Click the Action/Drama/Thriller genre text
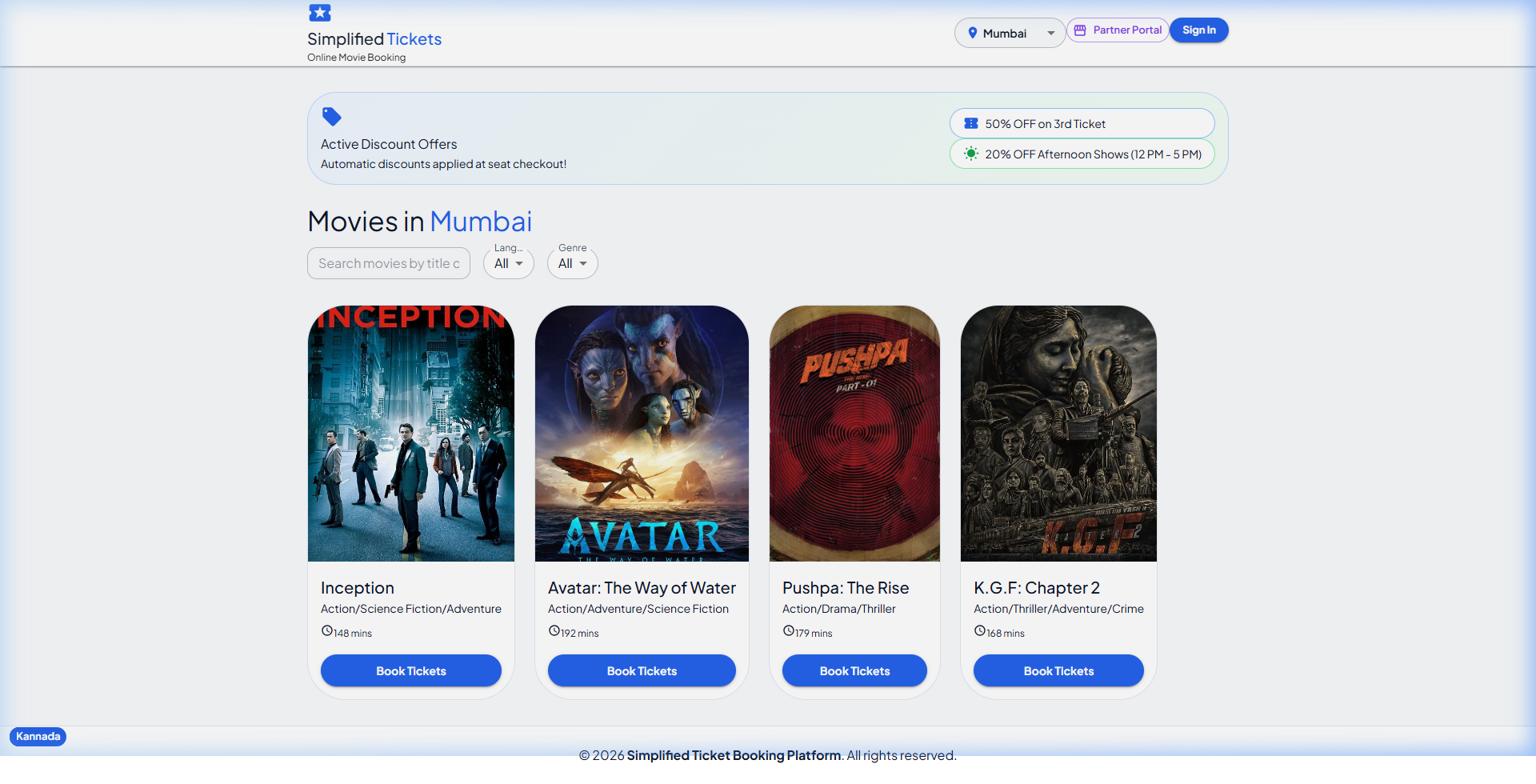The width and height of the screenshot is (1536, 784). pyautogui.click(x=839, y=609)
